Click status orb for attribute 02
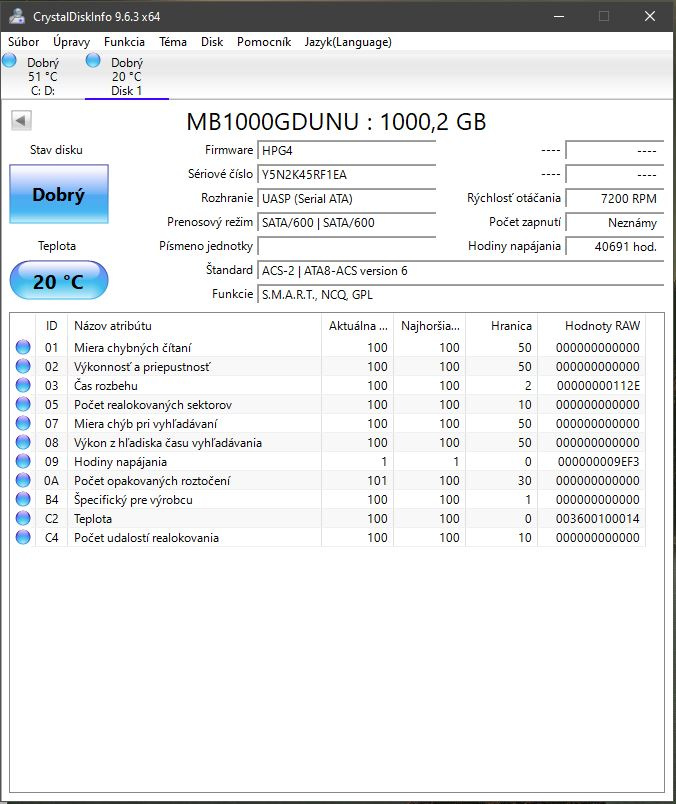This screenshot has width=676, height=804. (23, 366)
